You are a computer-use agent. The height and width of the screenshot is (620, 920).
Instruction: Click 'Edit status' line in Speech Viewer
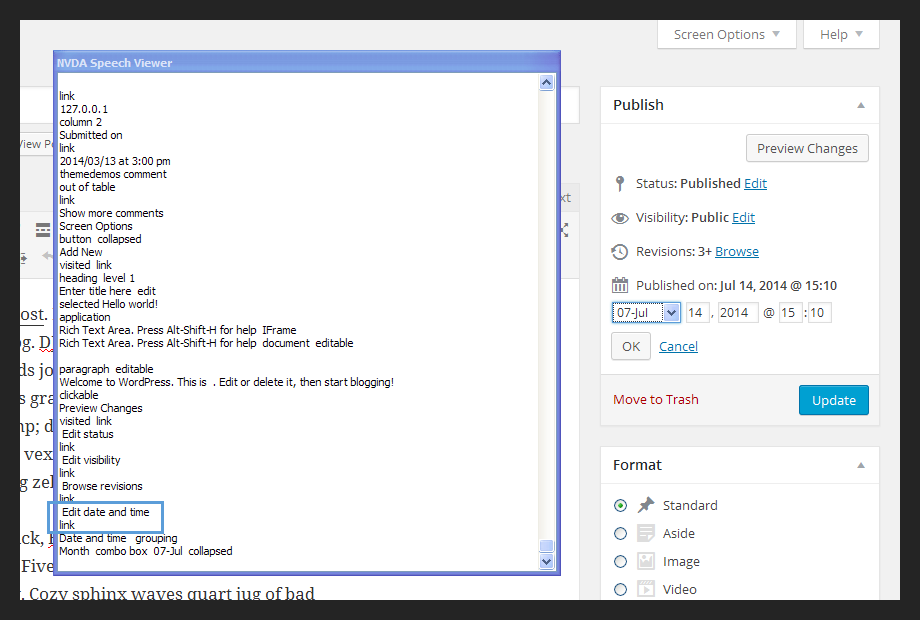click(x=88, y=435)
